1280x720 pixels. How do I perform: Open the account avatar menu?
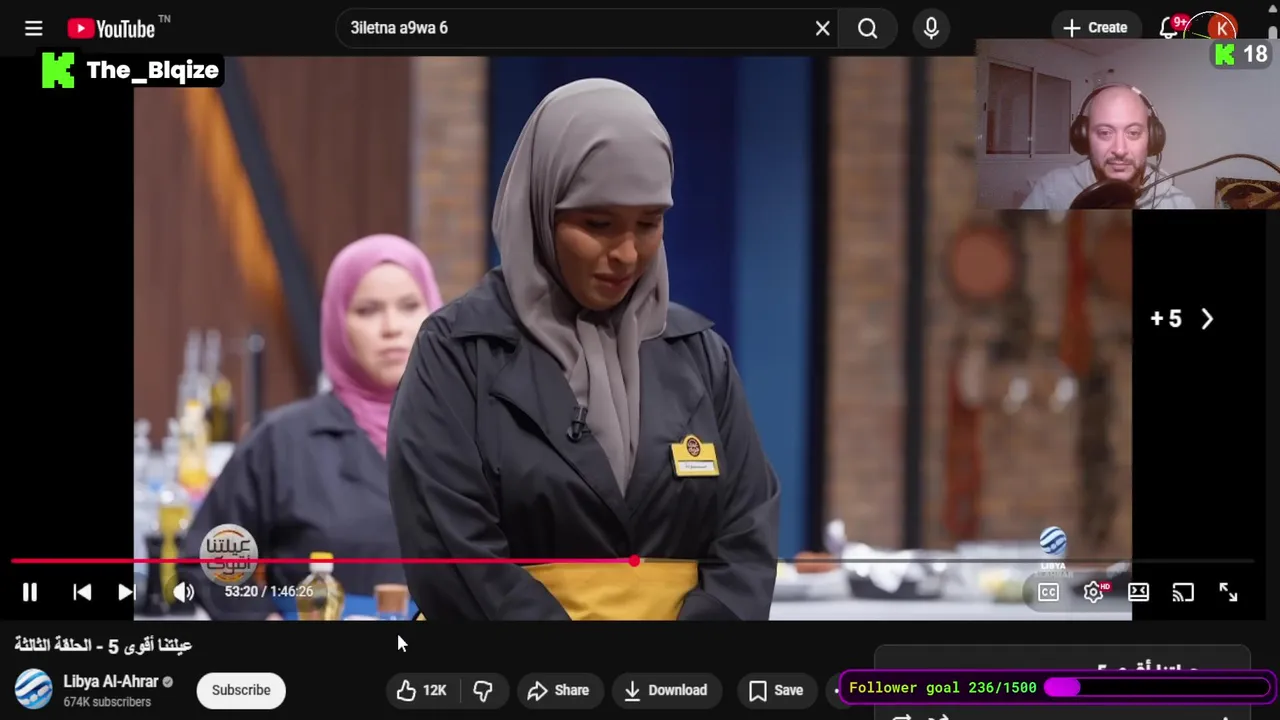coord(1222,28)
